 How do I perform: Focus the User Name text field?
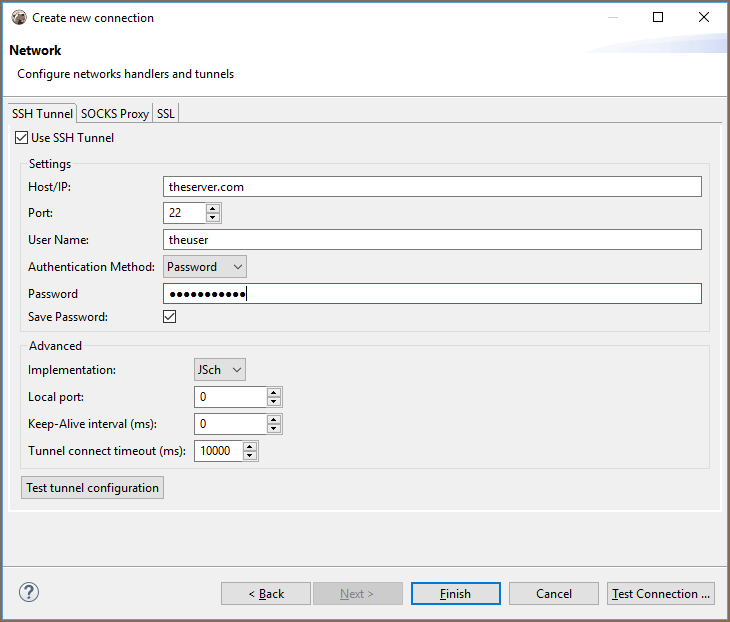tap(431, 240)
